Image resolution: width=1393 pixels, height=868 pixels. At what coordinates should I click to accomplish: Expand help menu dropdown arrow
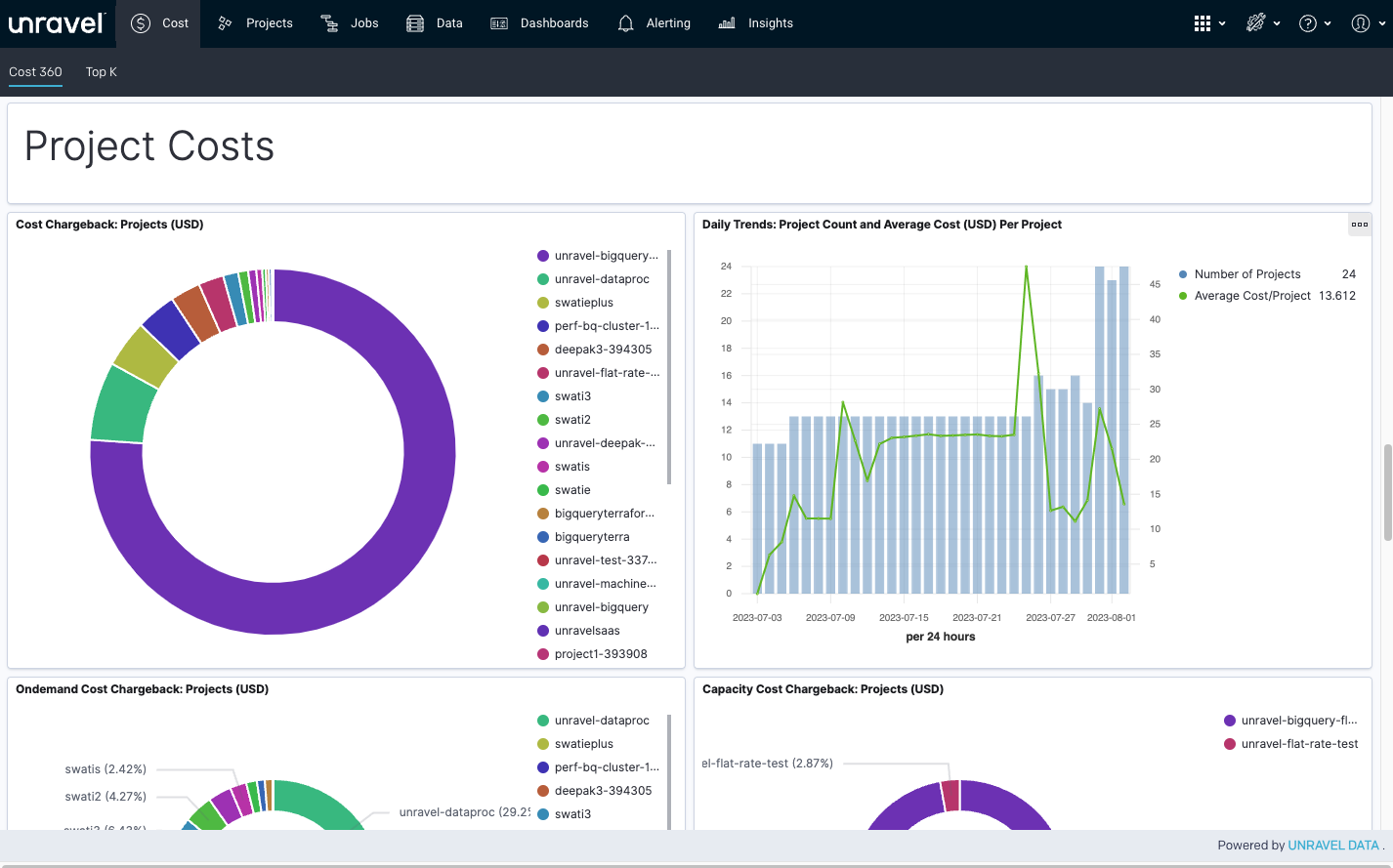[x=1328, y=24]
